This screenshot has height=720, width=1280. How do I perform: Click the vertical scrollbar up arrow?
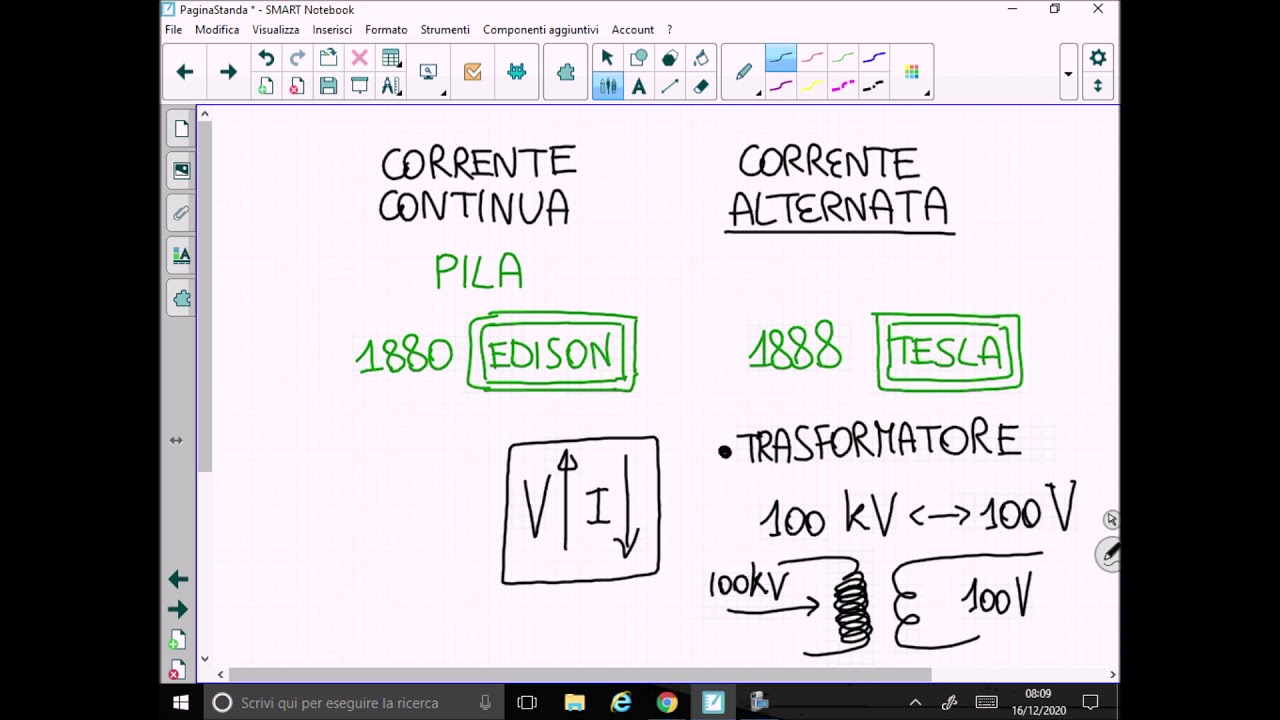pyautogui.click(x=205, y=114)
